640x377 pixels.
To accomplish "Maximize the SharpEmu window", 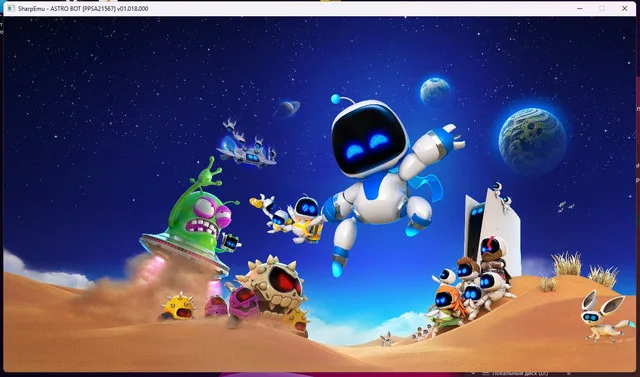I will coord(602,9).
